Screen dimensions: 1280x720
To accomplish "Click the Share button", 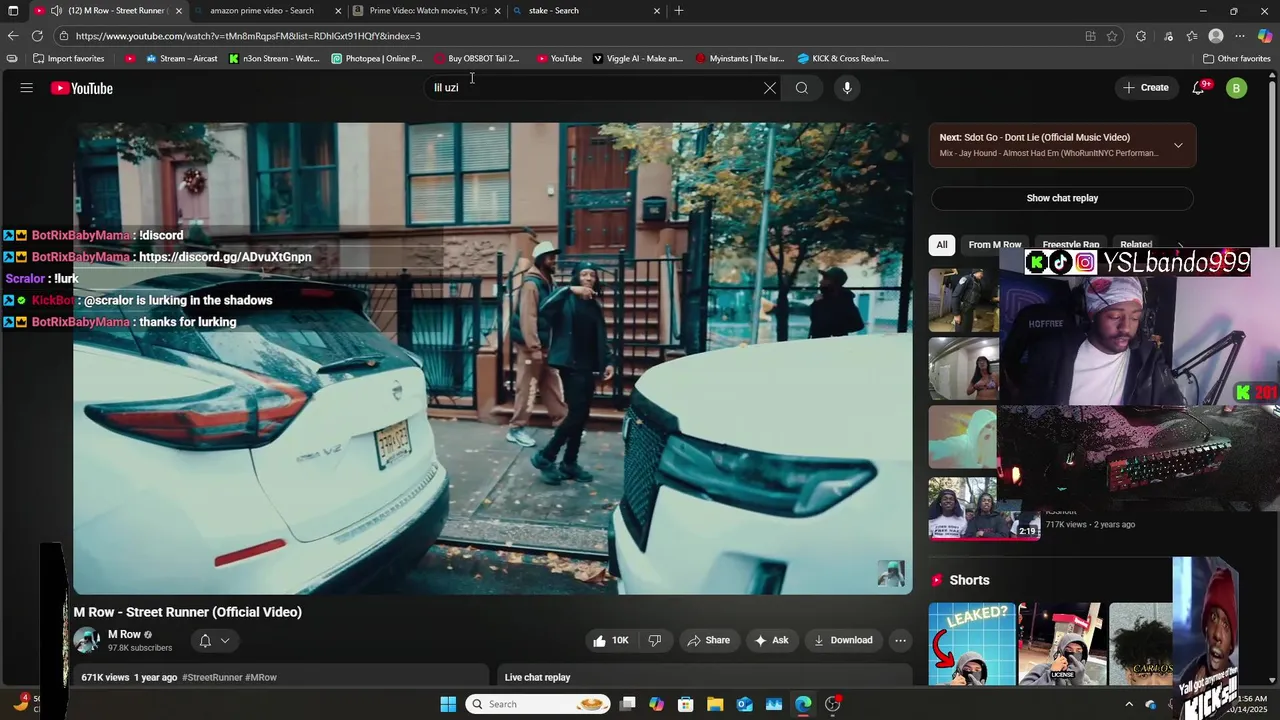I will tap(708, 640).
